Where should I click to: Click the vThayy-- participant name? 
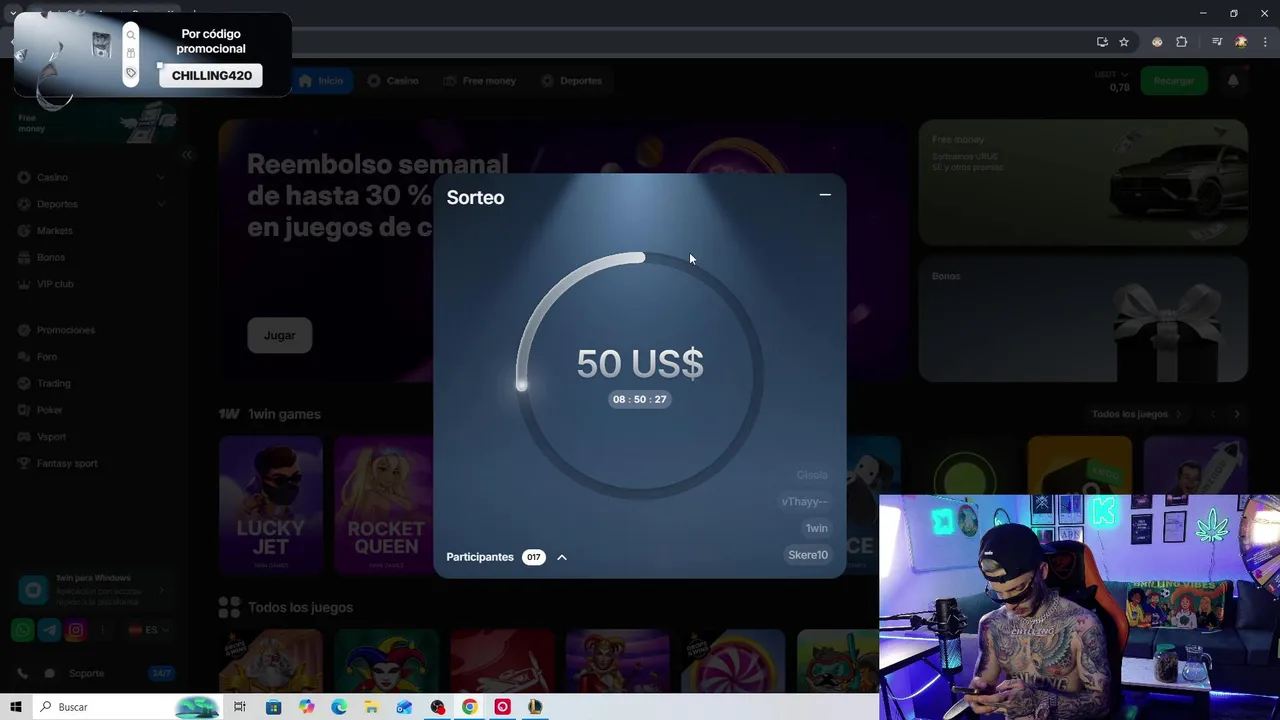[x=805, y=502]
